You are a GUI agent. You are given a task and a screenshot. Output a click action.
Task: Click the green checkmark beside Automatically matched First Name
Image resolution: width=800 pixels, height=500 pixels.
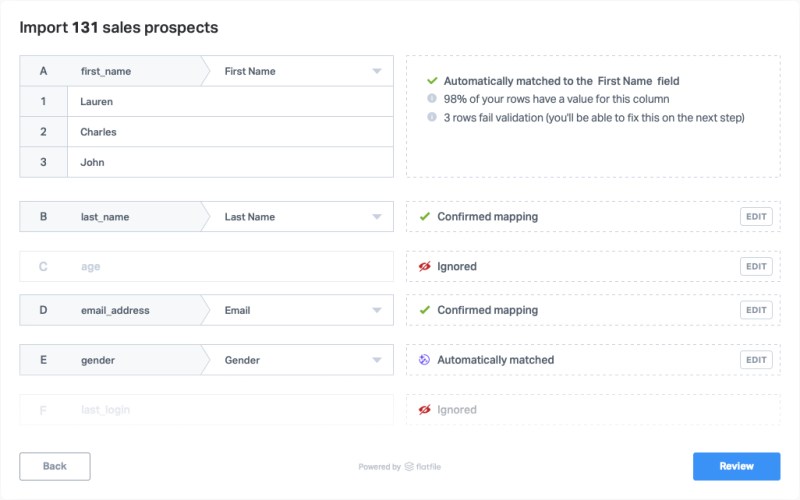[x=432, y=80]
